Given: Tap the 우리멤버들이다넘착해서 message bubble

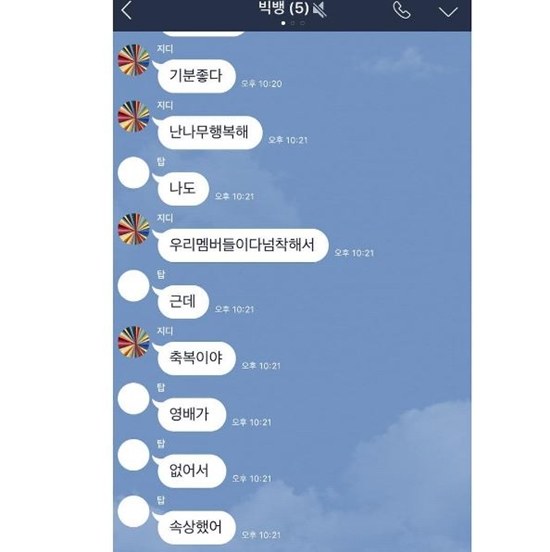Looking at the screenshot, I should point(243,245).
